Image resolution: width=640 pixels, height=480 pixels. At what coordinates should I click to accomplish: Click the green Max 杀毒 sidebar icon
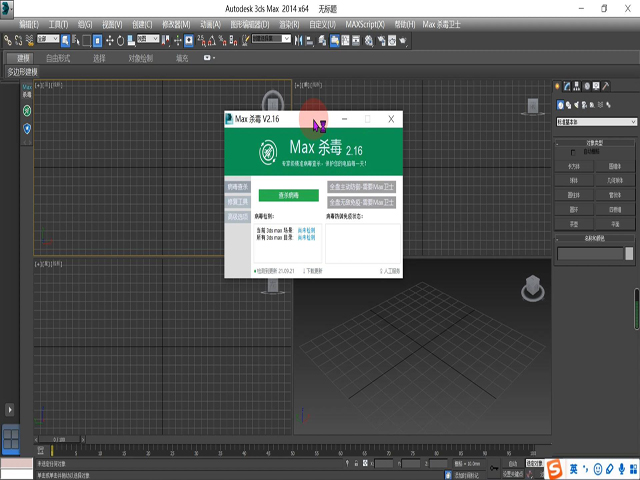tap(27, 111)
